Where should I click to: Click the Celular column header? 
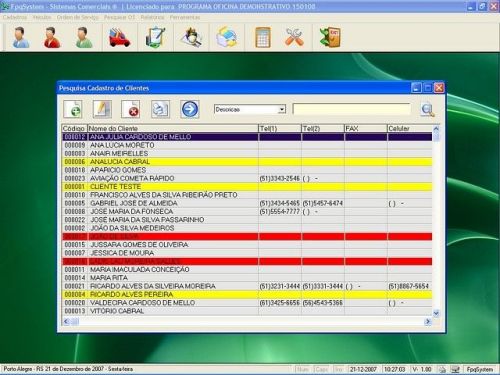pyautogui.click(x=410, y=128)
